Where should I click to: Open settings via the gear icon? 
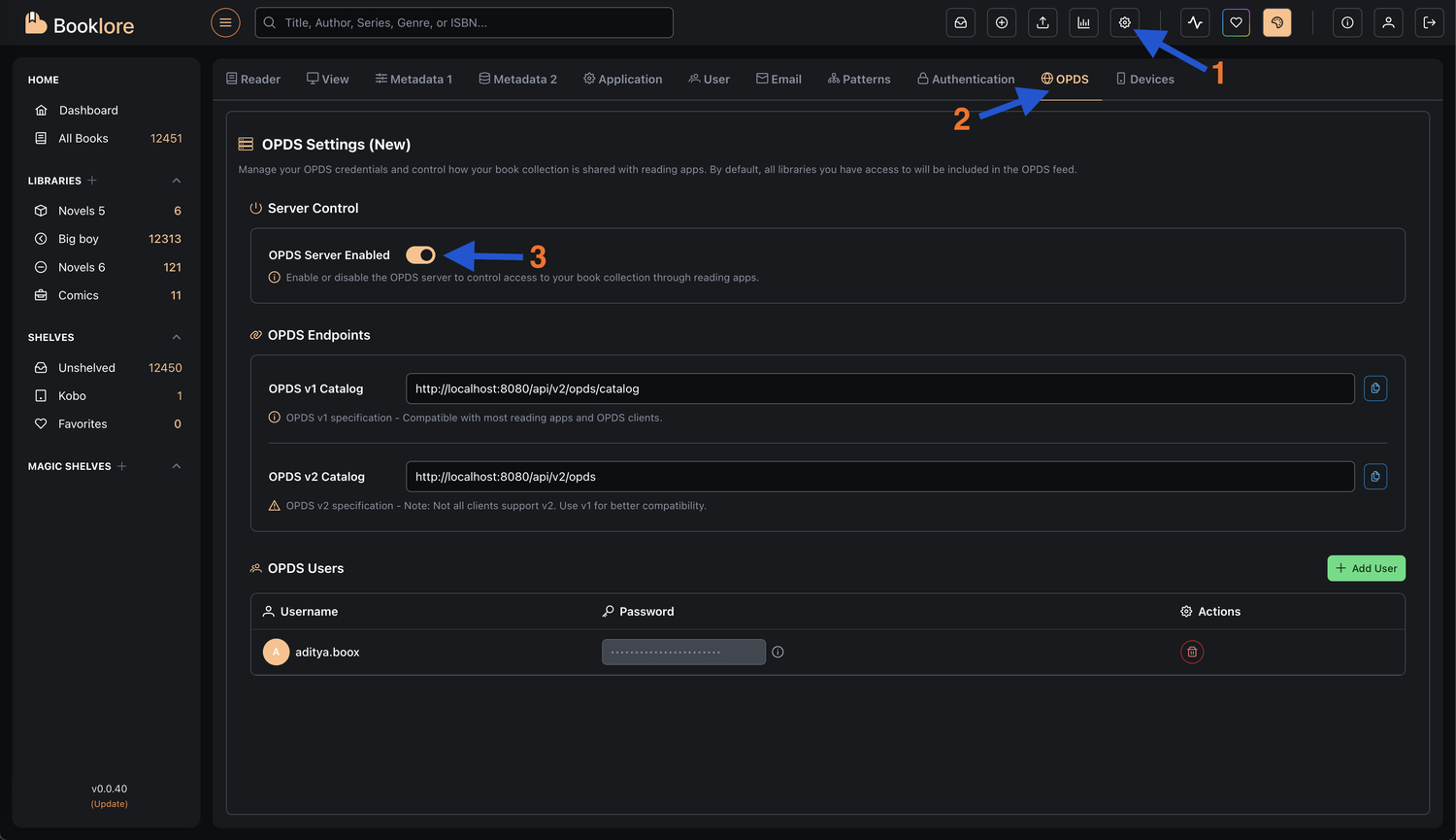click(x=1124, y=22)
